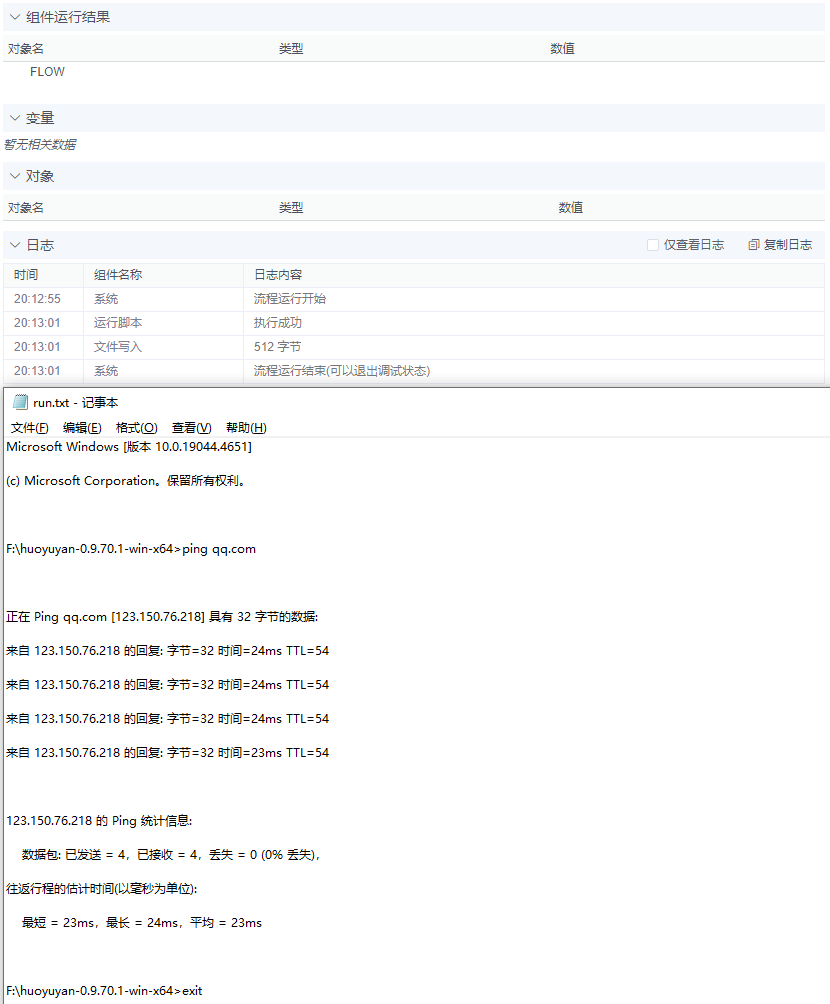Enable the 仅查看日志 checkbox

point(652,244)
